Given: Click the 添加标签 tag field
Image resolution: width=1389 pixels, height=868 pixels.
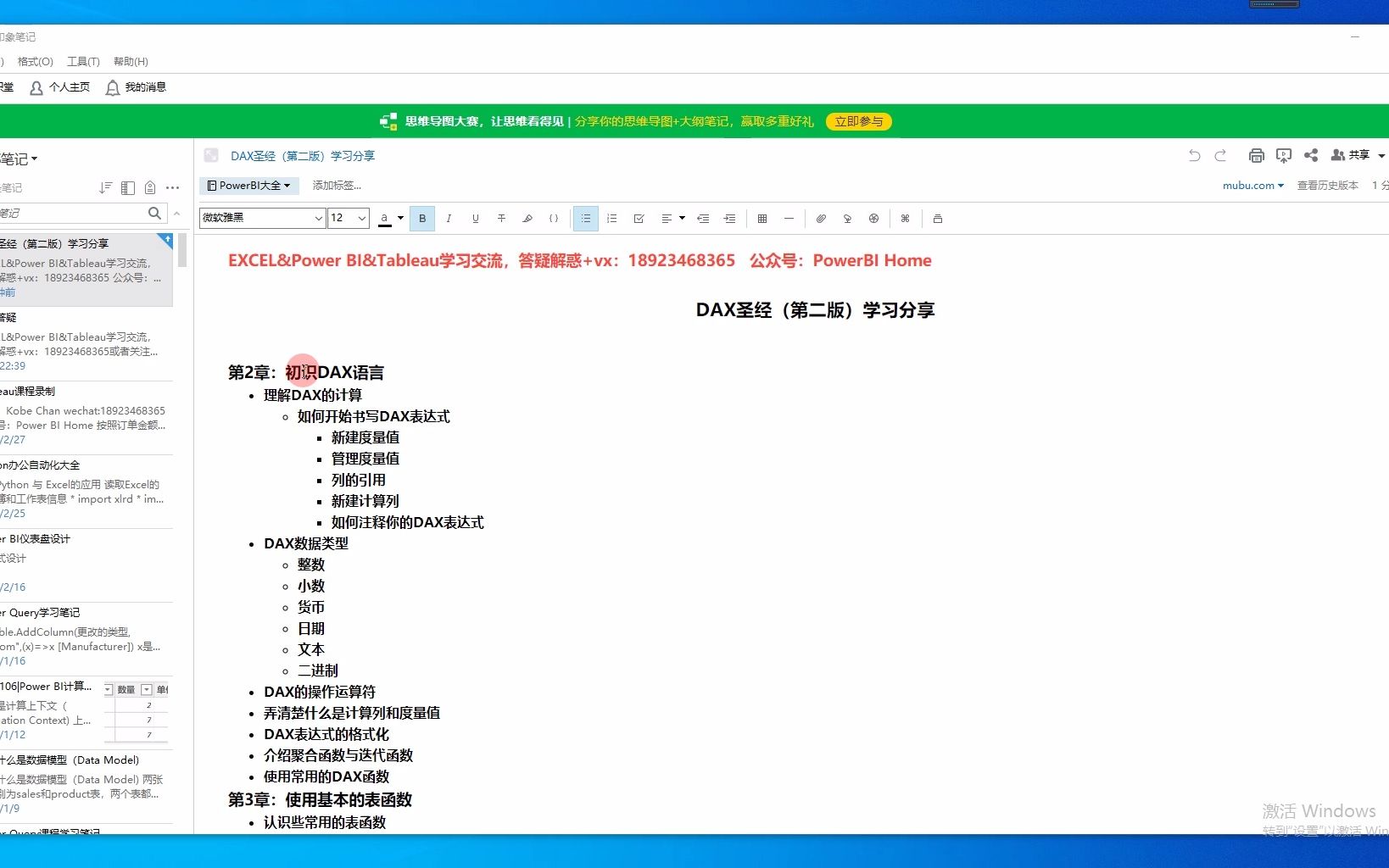Looking at the screenshot, I should (337, 186).
